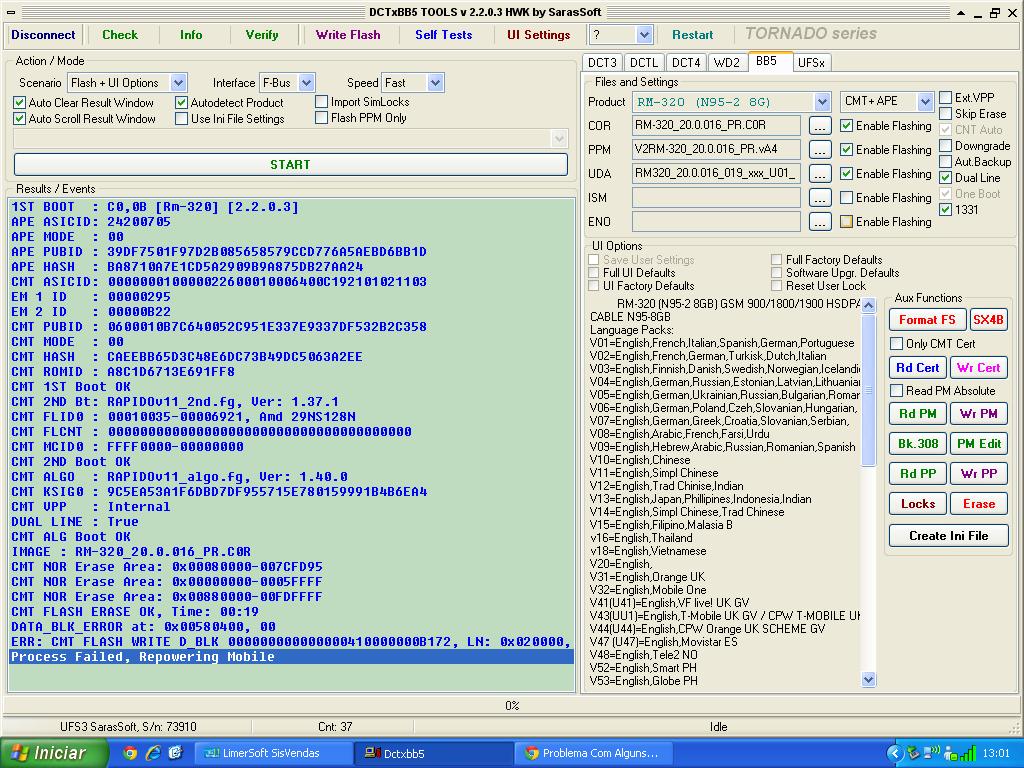The width and height of the screenshot is (1024, 768).
Task: Switch to the DCT3 tab
Action: click(602, 63)
